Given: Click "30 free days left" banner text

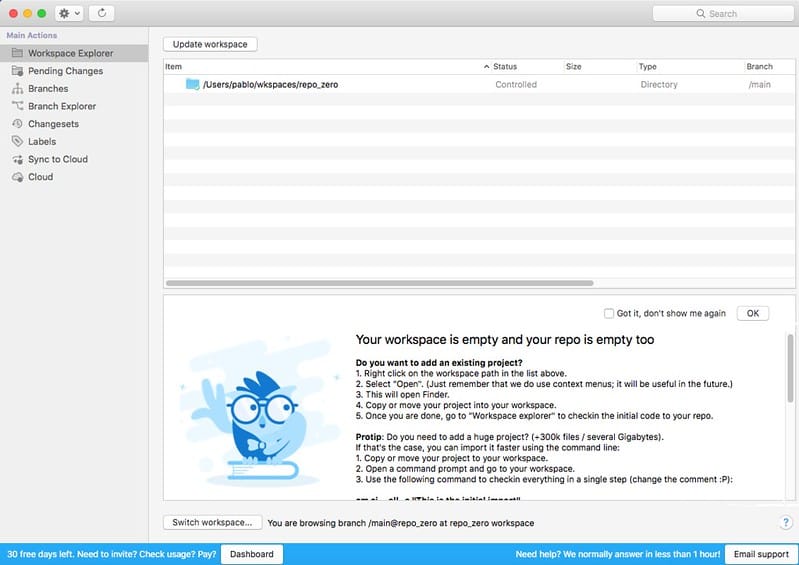Looking at the screenshot, I should [112, 554].
